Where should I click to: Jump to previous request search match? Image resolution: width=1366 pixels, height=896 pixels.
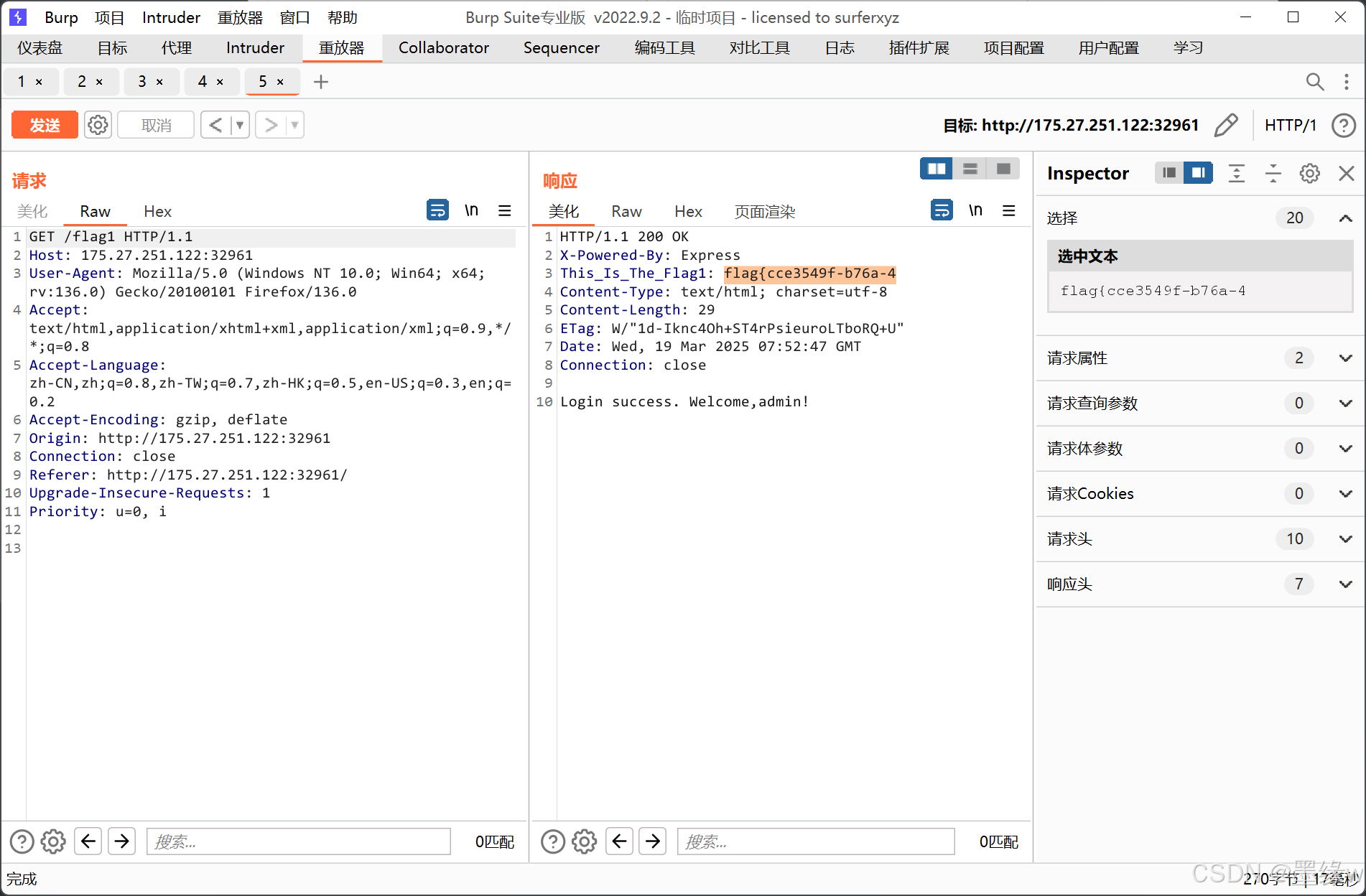click(x=88, y=841)
